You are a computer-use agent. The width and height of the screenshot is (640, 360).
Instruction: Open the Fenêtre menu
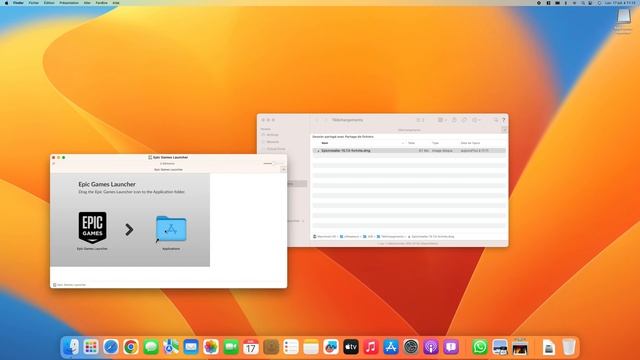101,3
